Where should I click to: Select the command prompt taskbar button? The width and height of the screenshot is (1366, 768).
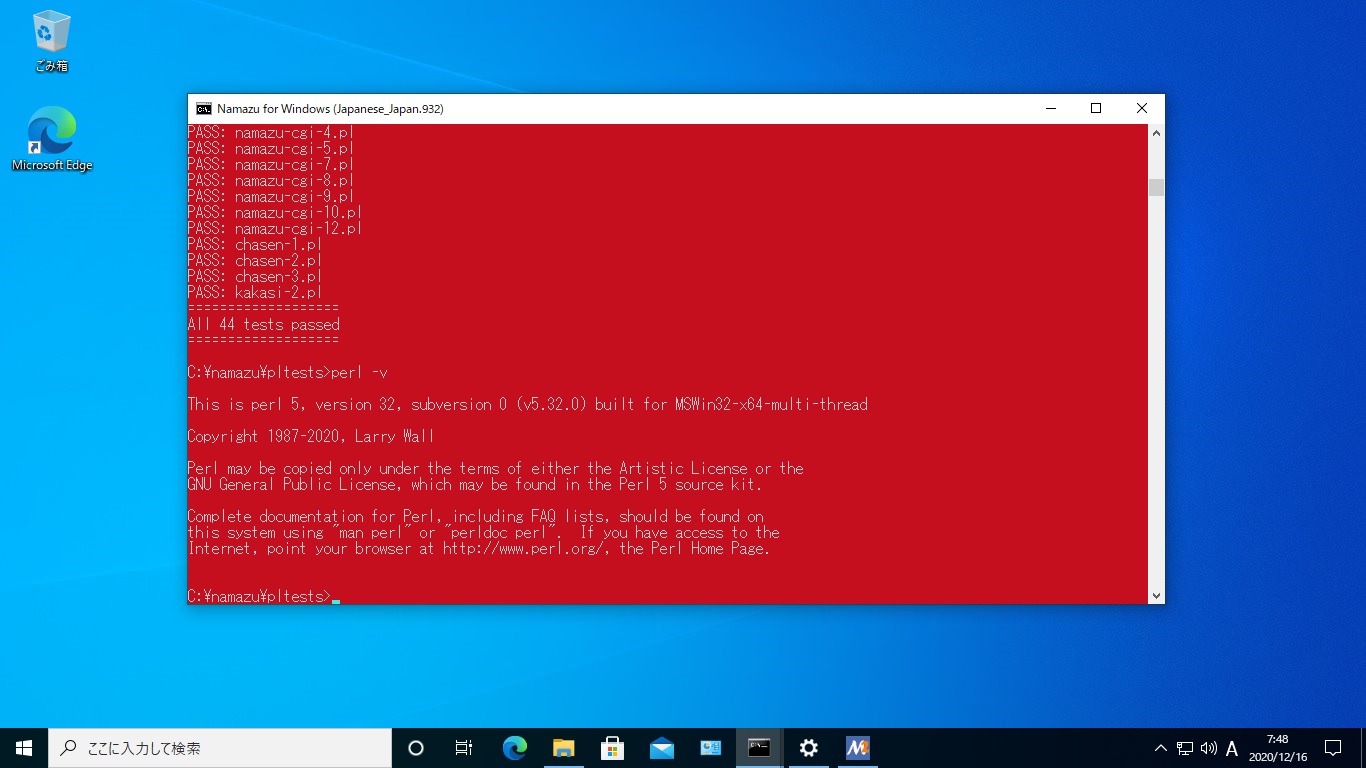pos(759,748)
